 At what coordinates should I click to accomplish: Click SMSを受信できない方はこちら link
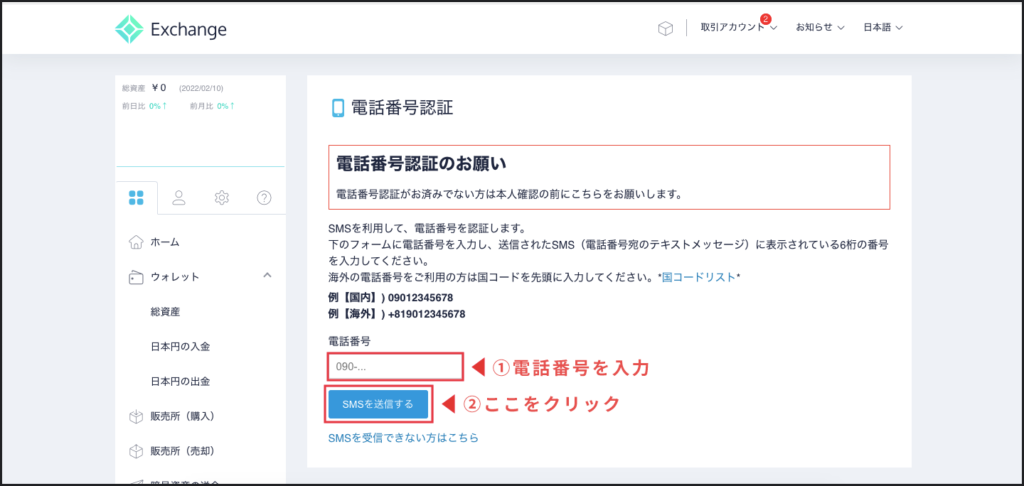pyautogui.click(x=403, y=438)
